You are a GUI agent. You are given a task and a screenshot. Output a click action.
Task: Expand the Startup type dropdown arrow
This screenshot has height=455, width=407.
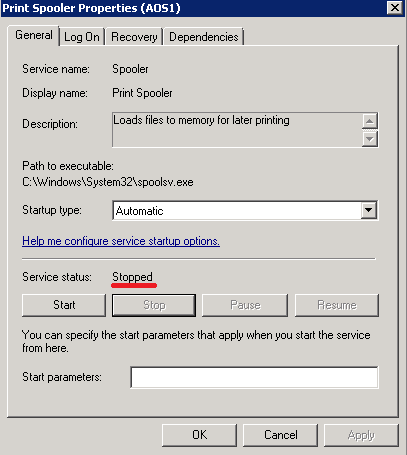(x=369, y=210)
